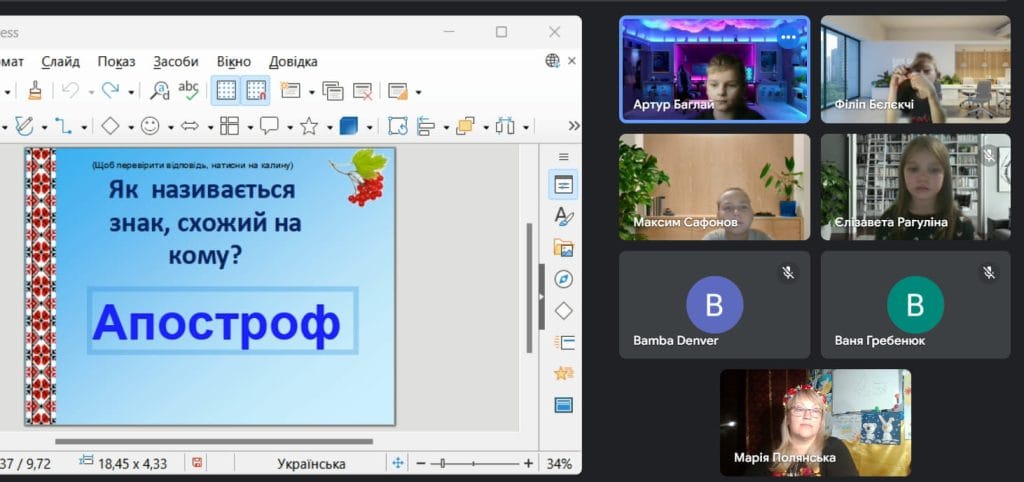1024x482 pixels.
Task: Expand the Callouts dropdown arrow
Action: pos(289,127)
